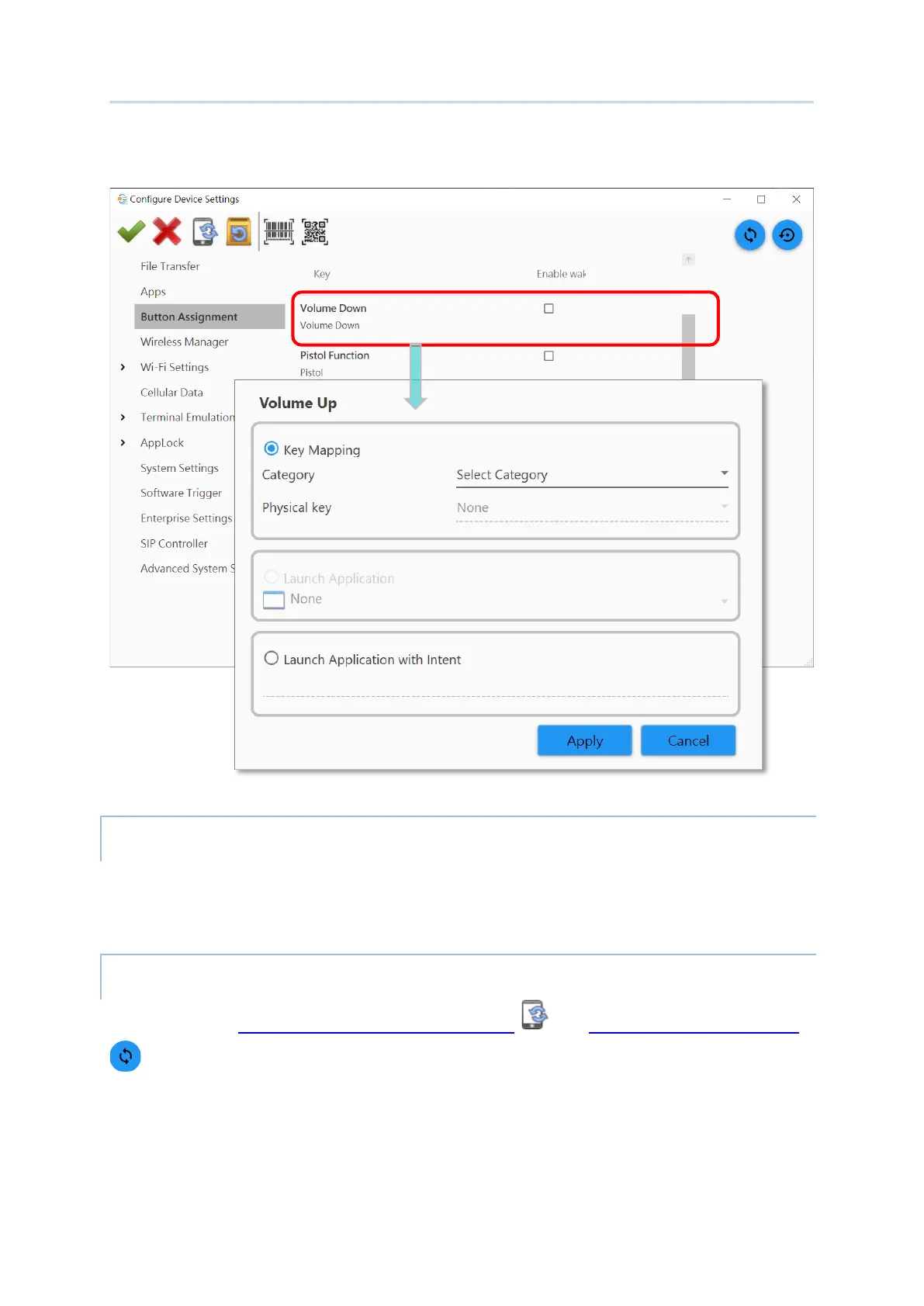Image resolution: width=924 pixels, height=1306 pixels.
Task: Open Enterprise Settings section
Action: [186, 518]
